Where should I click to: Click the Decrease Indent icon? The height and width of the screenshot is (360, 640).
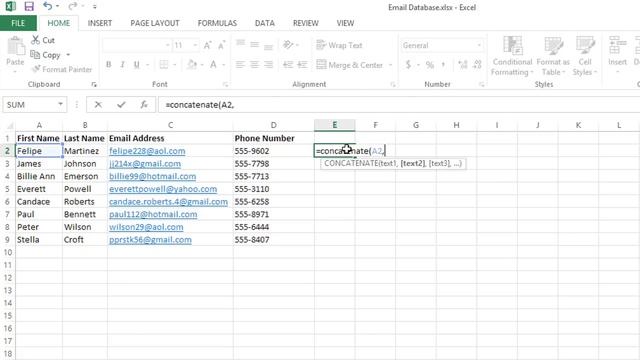pyautogui.click(x=288, y=64)
